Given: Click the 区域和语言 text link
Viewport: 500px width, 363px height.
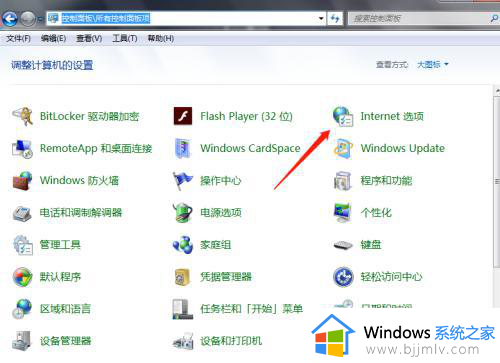Looking at the screenshot, I should [x=65, y=309].
